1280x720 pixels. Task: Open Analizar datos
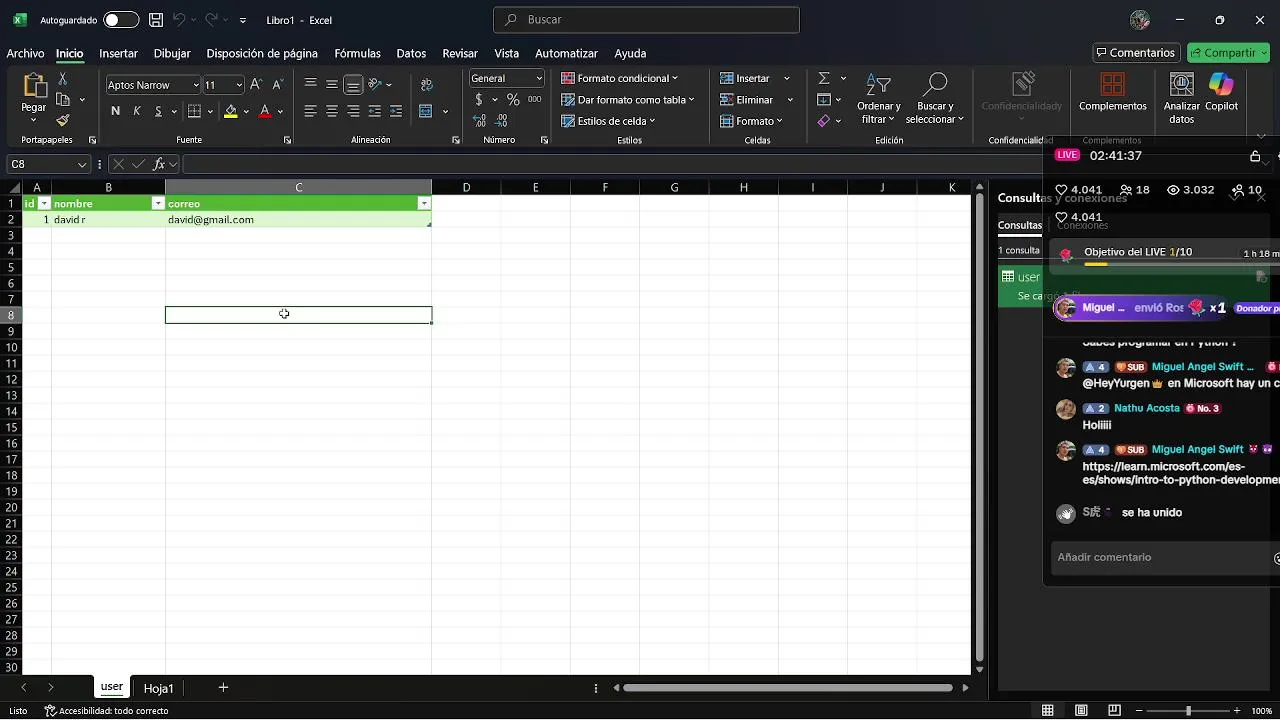point(1182,99)
